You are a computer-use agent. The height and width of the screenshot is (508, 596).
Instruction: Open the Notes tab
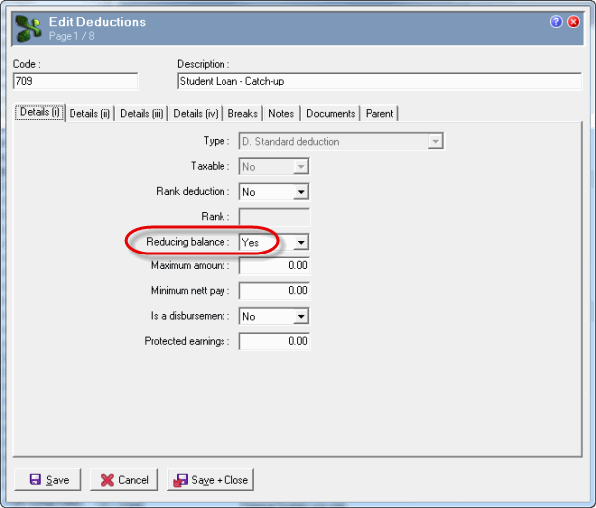coord(281,113)
